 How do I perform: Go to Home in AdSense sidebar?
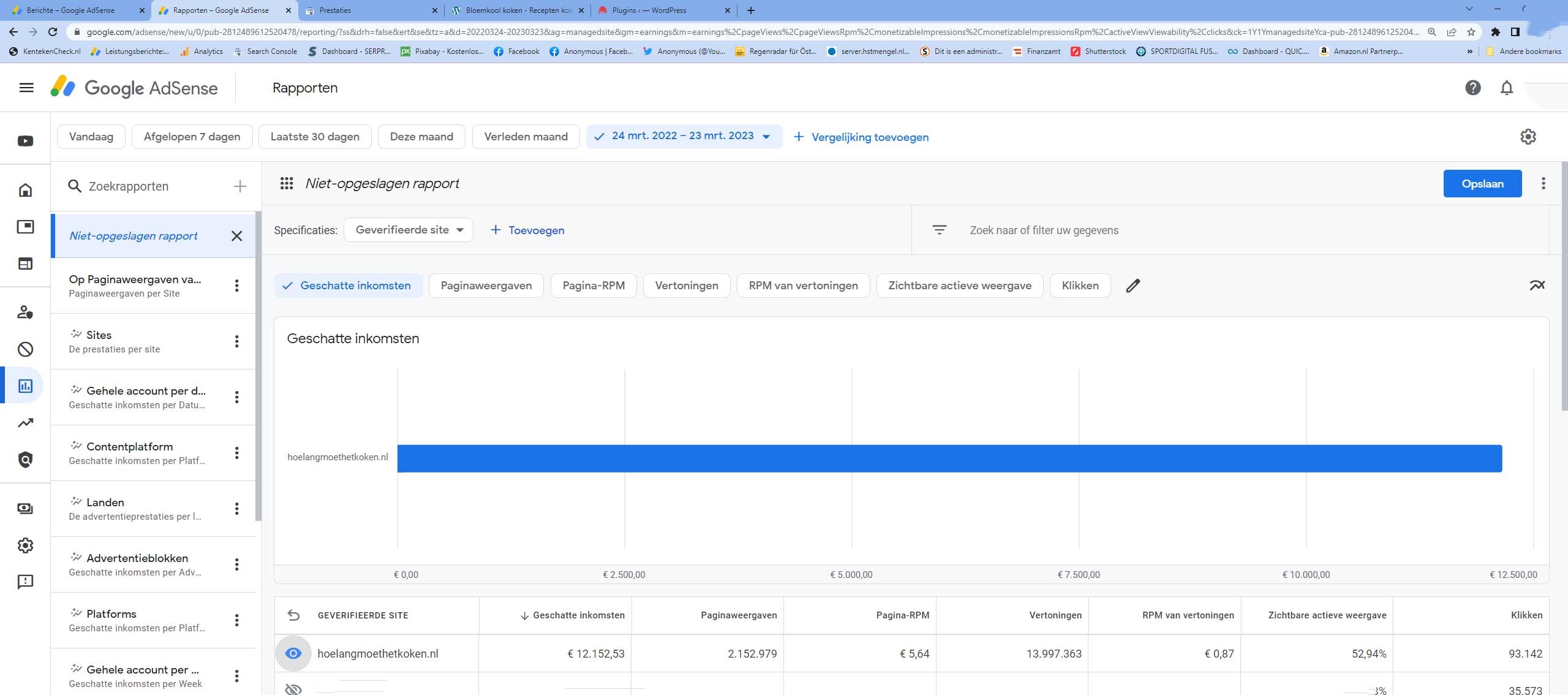(x=25, y=190)
